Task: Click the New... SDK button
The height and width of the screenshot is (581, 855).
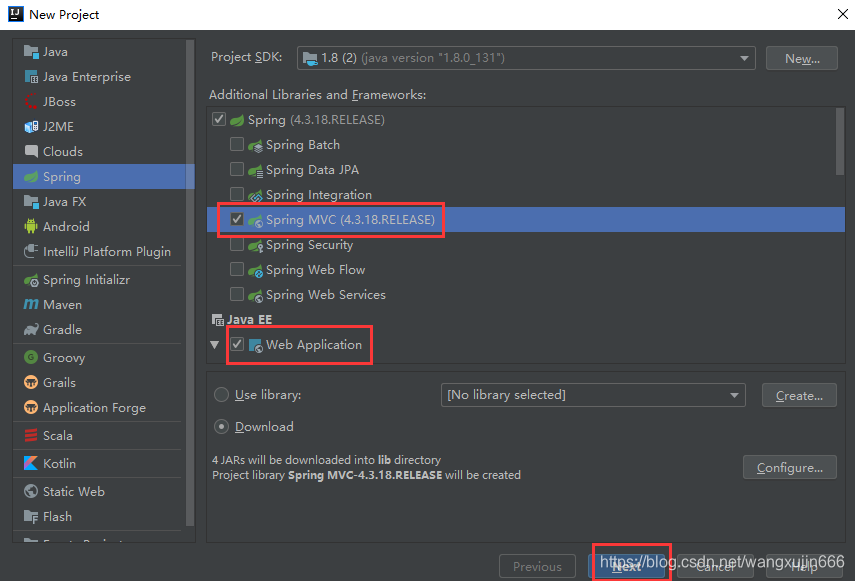Action: click(802, 58)
